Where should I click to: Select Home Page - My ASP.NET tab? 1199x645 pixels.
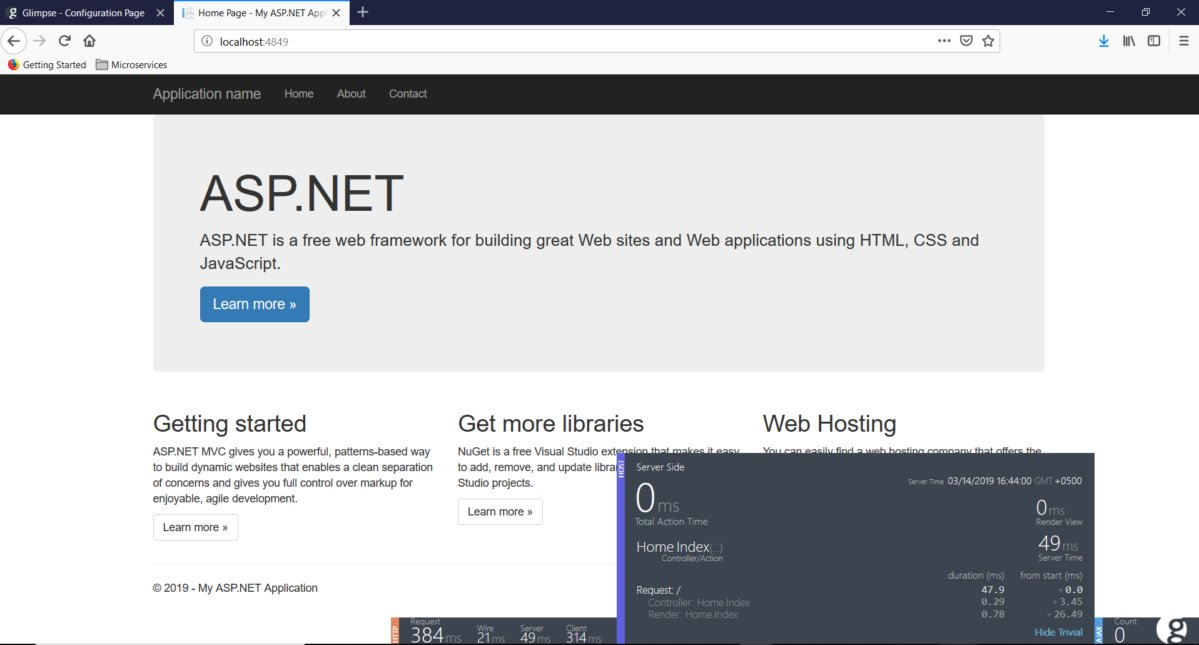(x=262, y=13)
